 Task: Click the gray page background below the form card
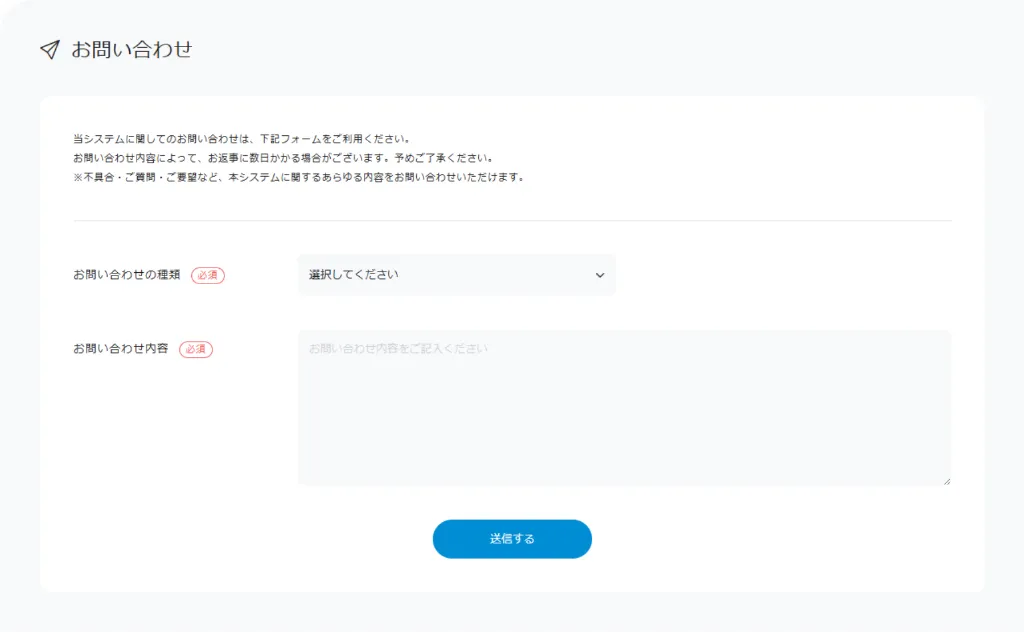512,612
